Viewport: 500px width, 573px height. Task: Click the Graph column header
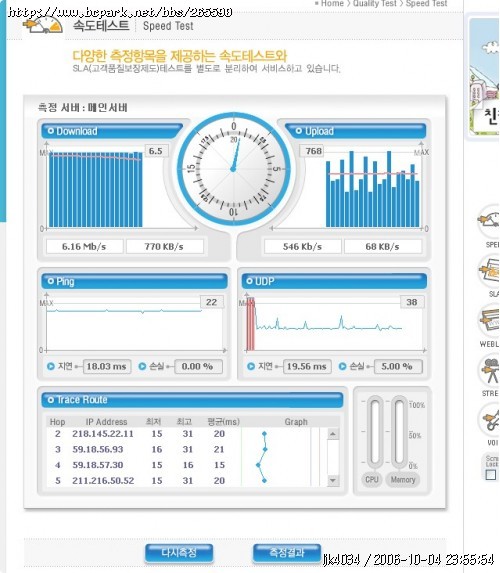[296, 422]
